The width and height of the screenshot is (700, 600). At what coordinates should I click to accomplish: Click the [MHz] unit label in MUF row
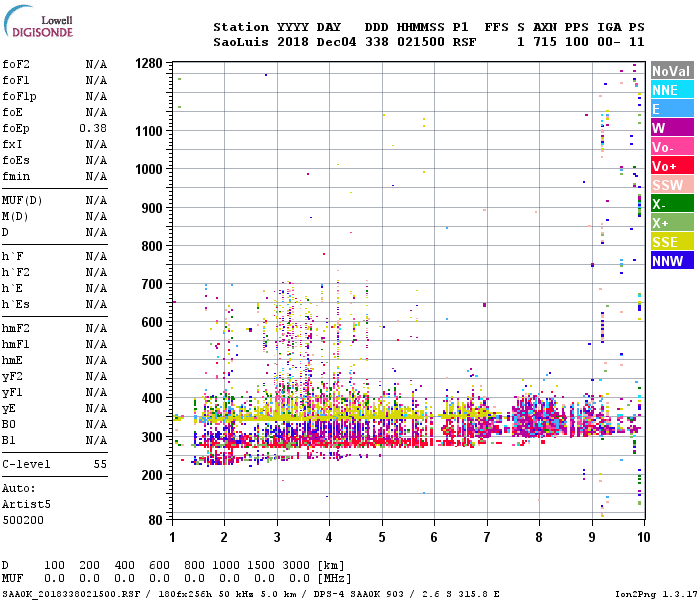pyautogui.click(x=334, y=579)
